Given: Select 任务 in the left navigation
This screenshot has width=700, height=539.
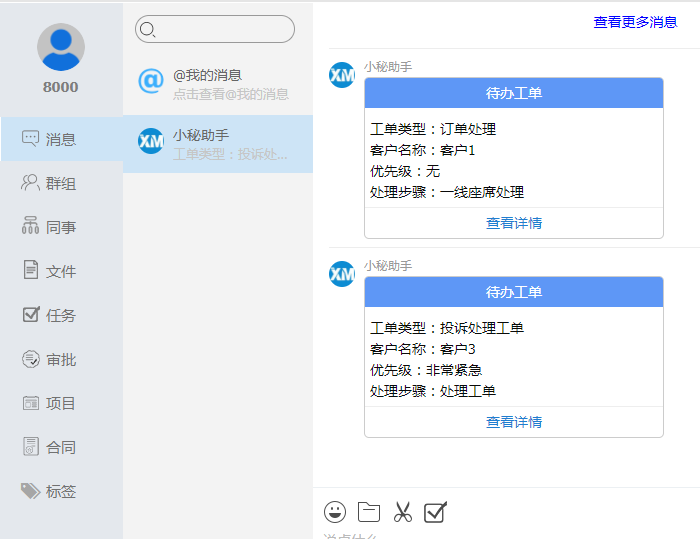Looking at the screenshot, I should click(x=60, y=315).
